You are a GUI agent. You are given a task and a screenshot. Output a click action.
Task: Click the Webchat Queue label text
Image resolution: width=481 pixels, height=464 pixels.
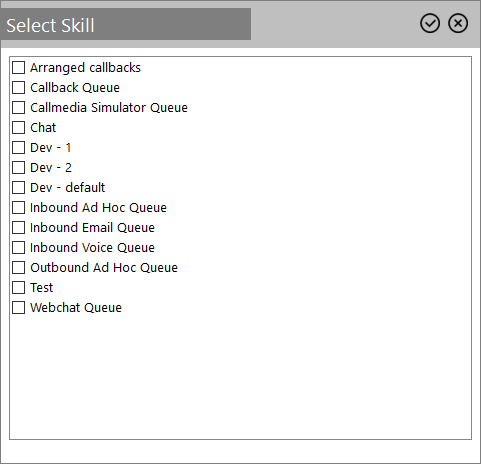point(76,308)
